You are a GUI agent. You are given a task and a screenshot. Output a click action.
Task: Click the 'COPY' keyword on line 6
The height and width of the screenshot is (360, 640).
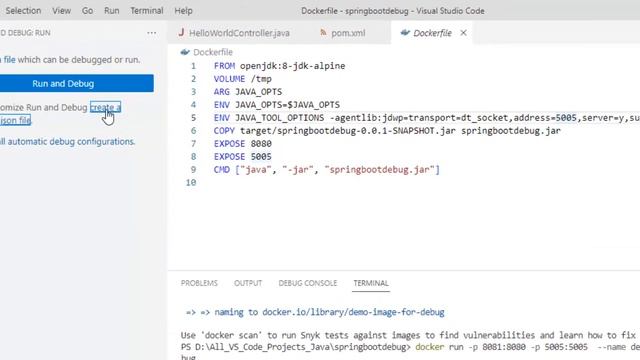(224, 131)
